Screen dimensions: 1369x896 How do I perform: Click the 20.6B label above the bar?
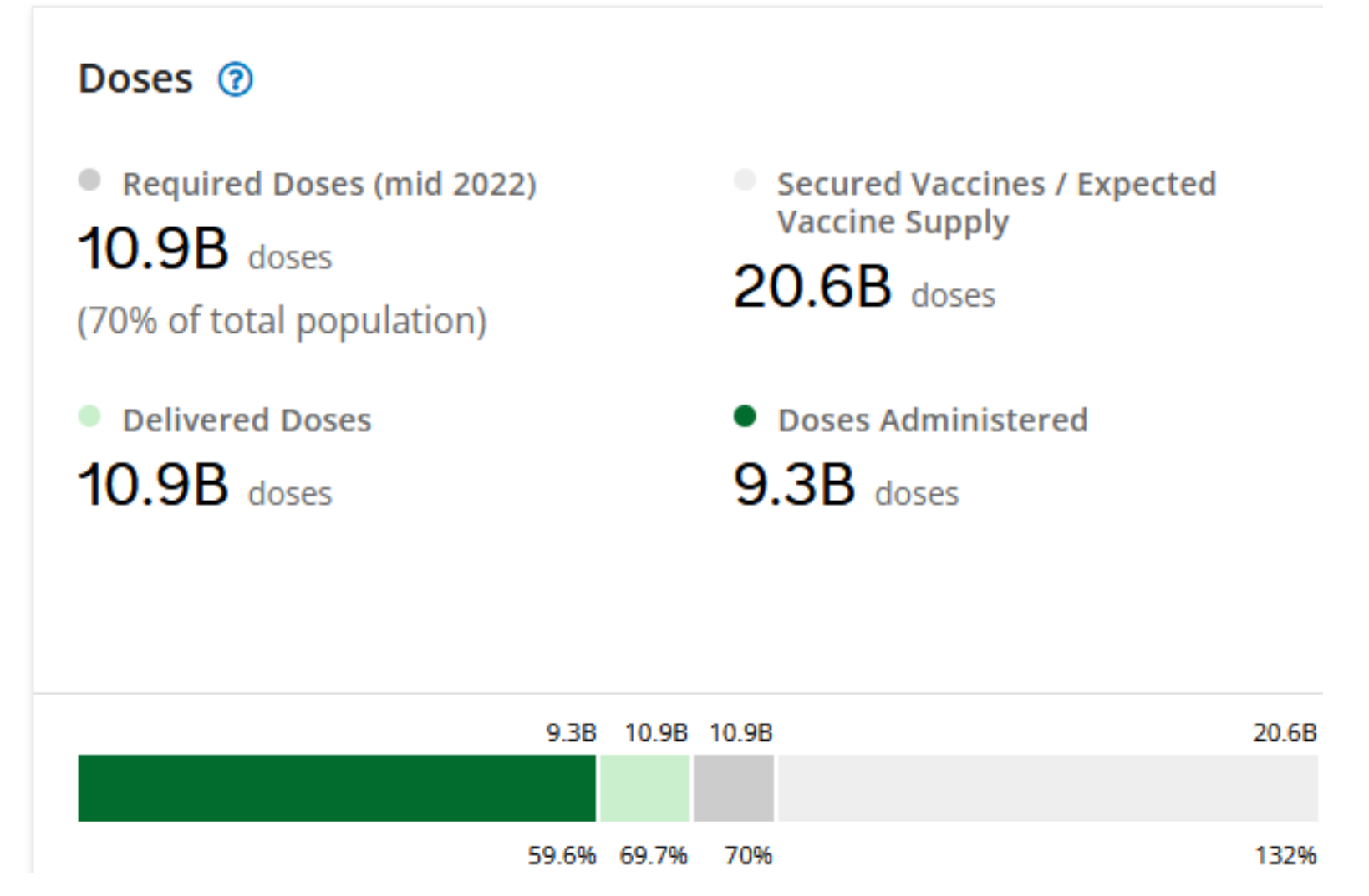tap(1285, 733)
